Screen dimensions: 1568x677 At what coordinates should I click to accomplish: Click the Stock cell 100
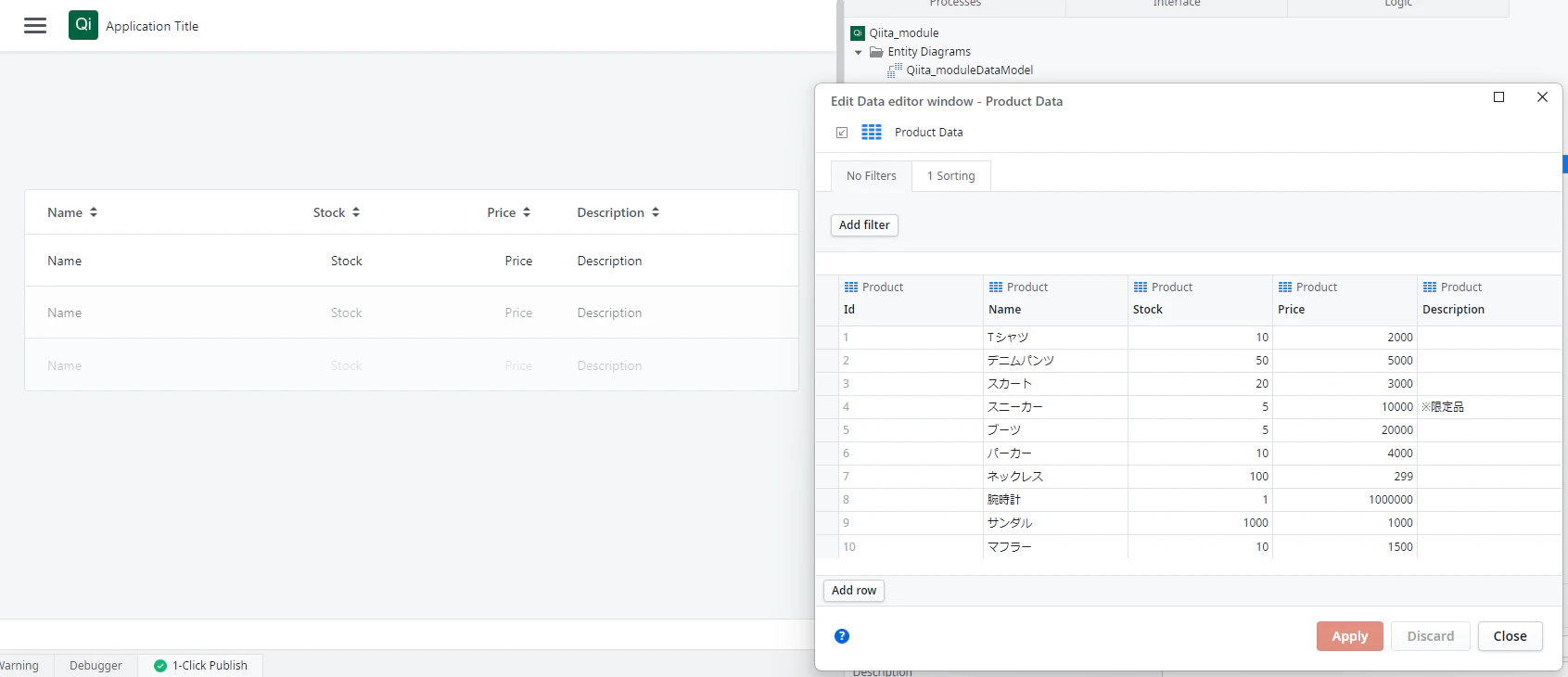[1200, 477]
